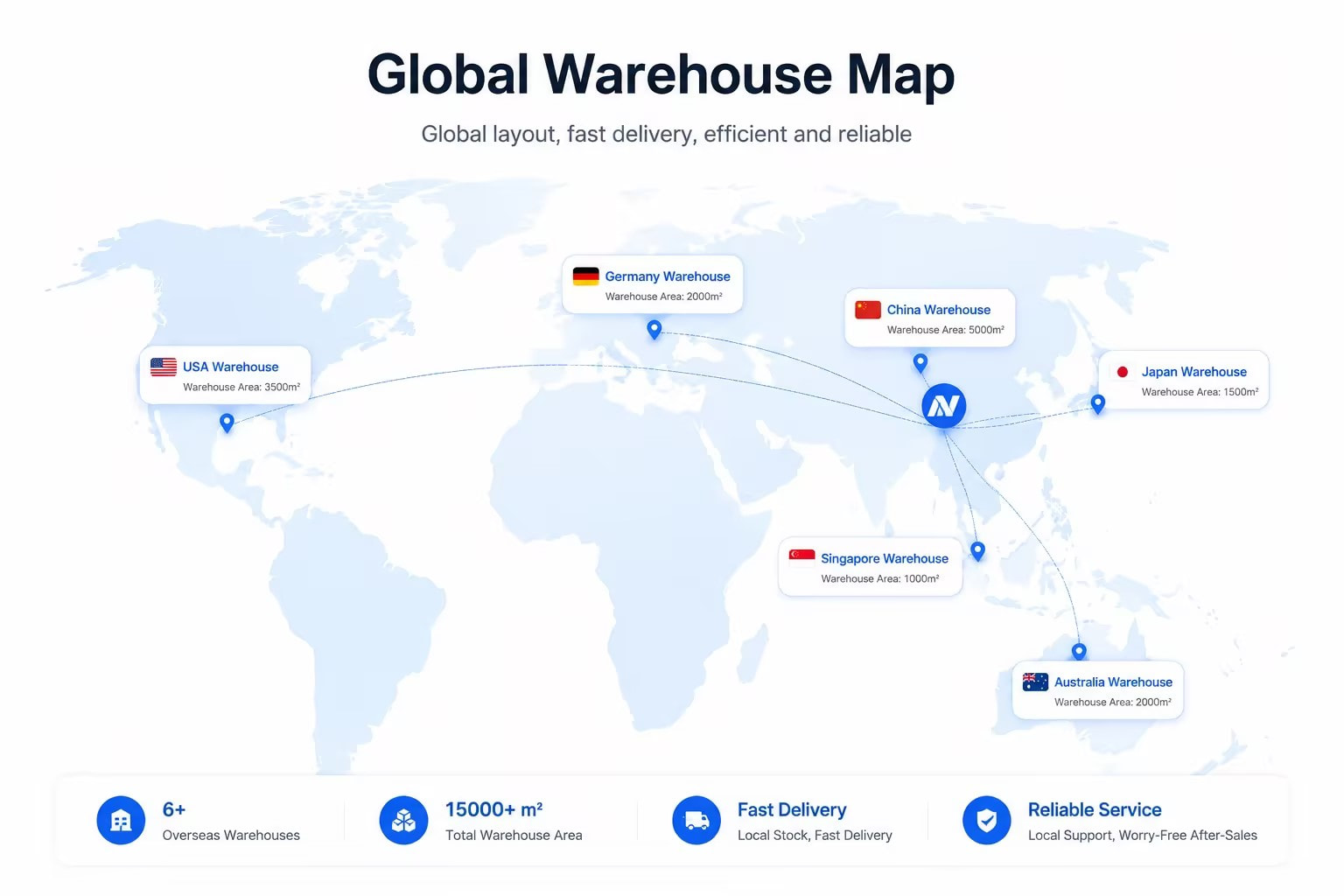Click 'Local Support, Worry-Free After-Sales' caption
This screenshot has width=1344, height=896.
click(1142, 835)
